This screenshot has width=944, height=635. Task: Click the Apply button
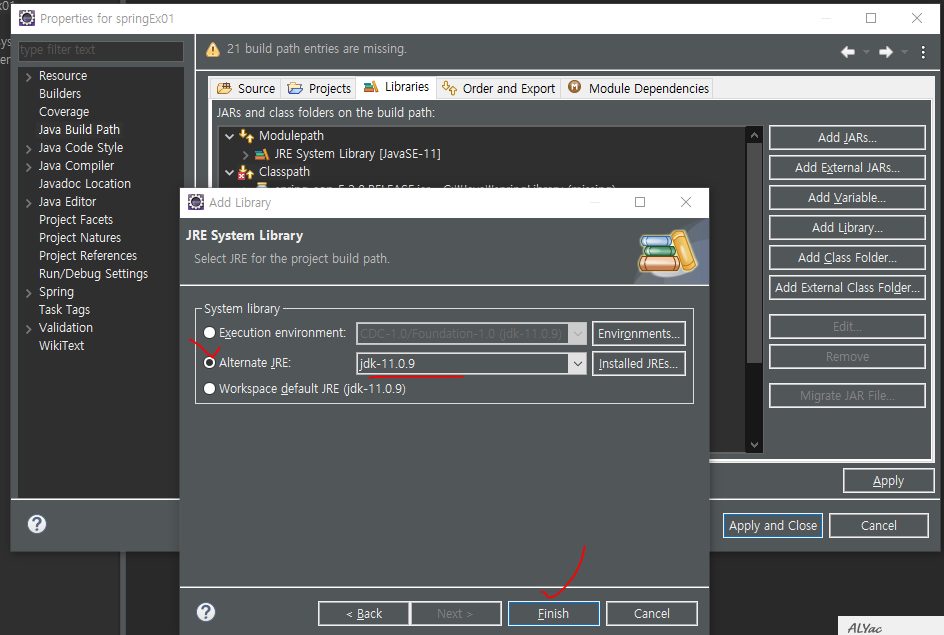click(x=888, y=481)
